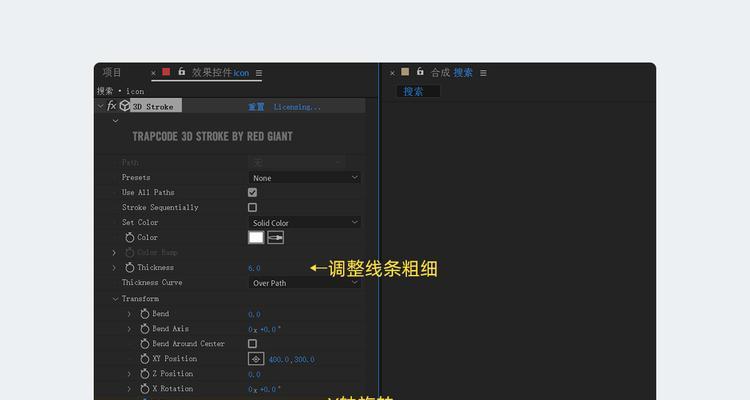Open the 合成 panel hamburger menu

[483, 73]
